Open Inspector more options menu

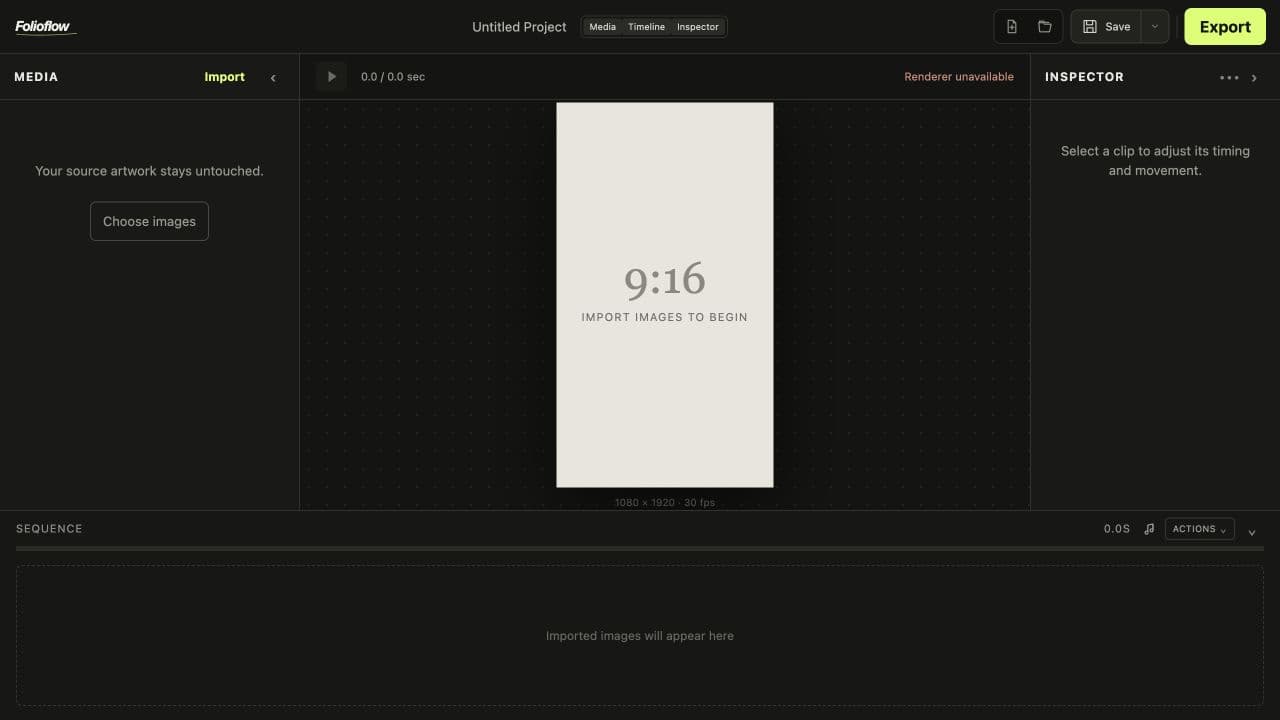click(x=1229, y=77)
